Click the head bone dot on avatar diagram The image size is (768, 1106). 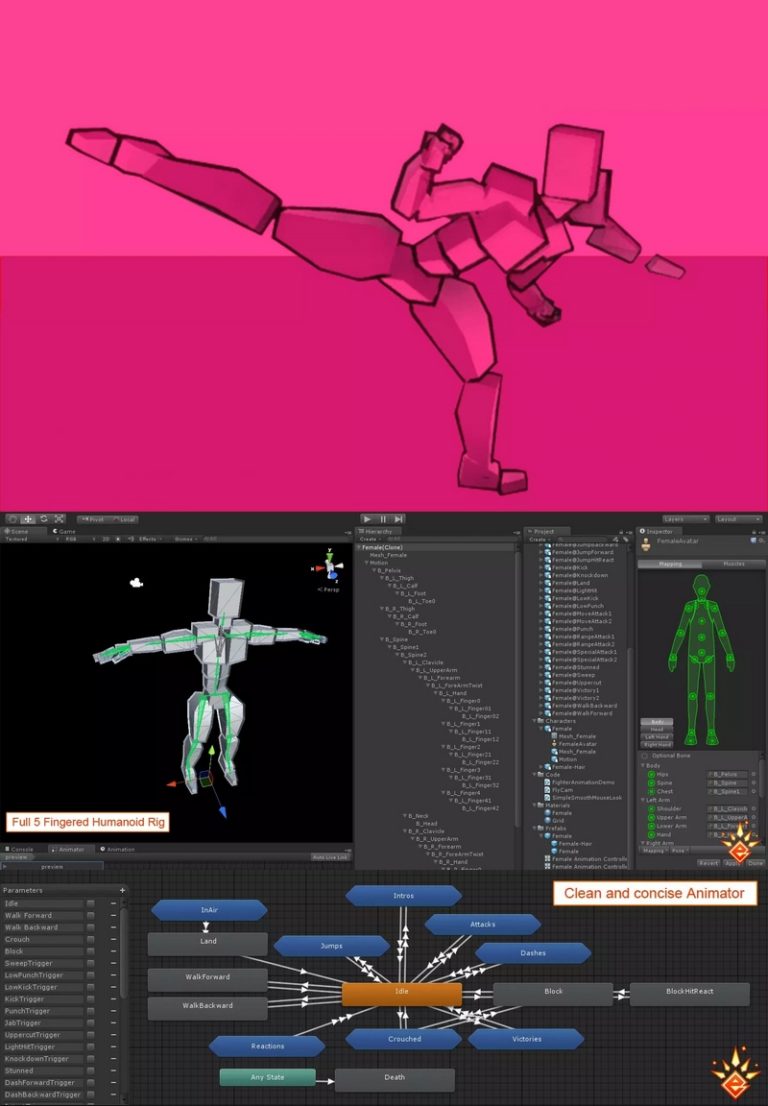tap(700, 591)
